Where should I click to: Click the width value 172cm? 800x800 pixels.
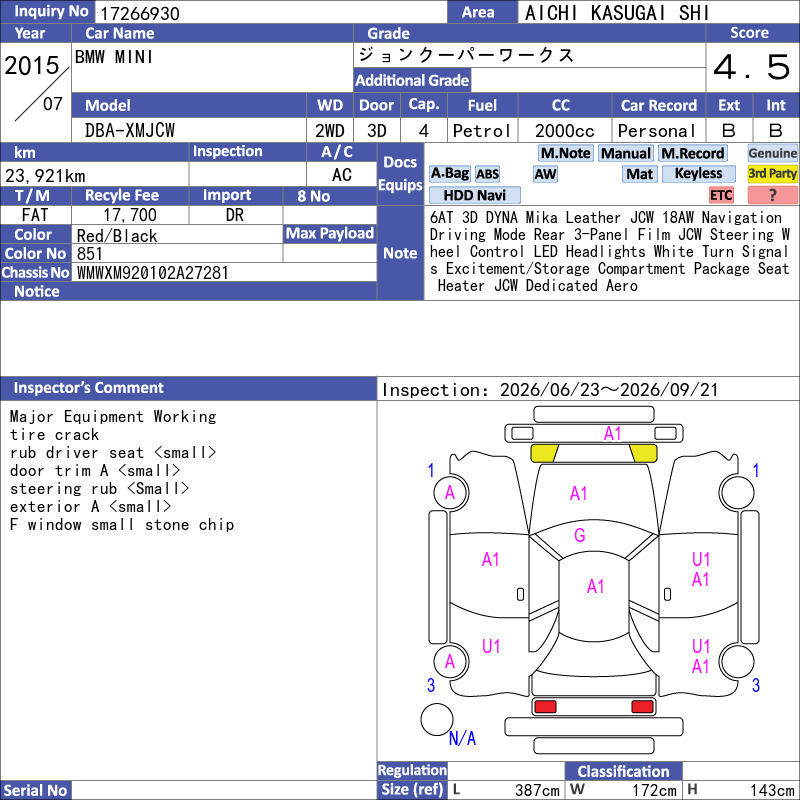(655, 790)
